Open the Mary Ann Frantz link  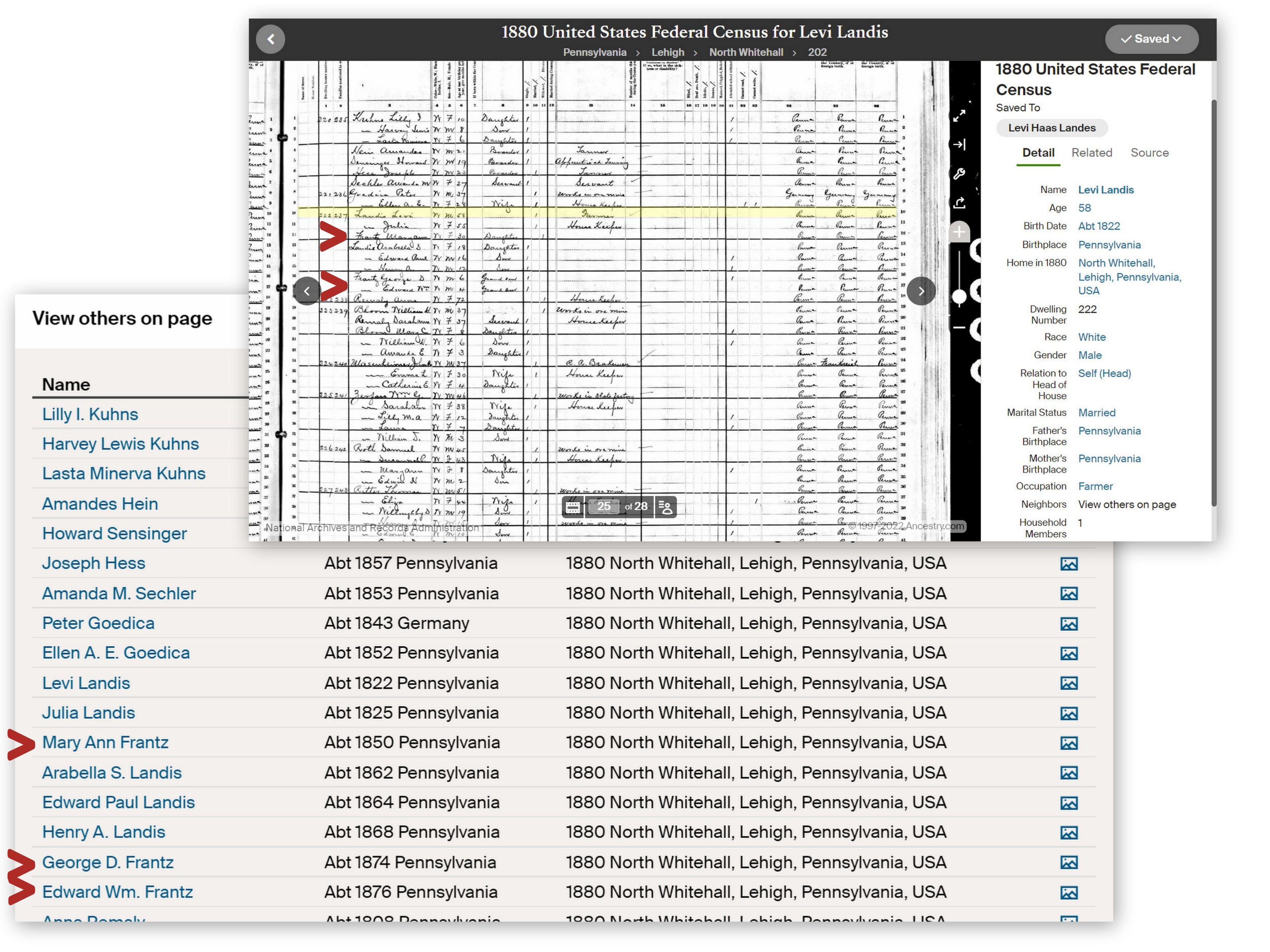[105, 742]
